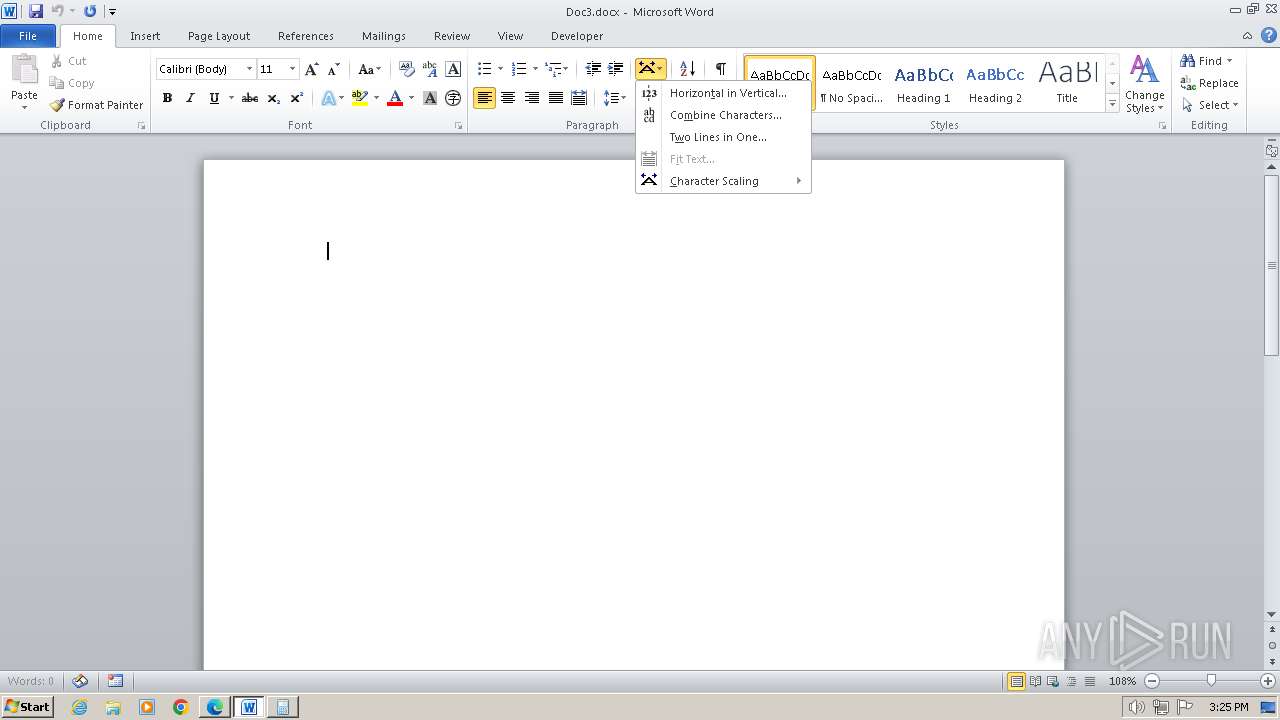Screen dimensions: 1280x720
Task: Click the Character Border icon
Action: point(453,69)
